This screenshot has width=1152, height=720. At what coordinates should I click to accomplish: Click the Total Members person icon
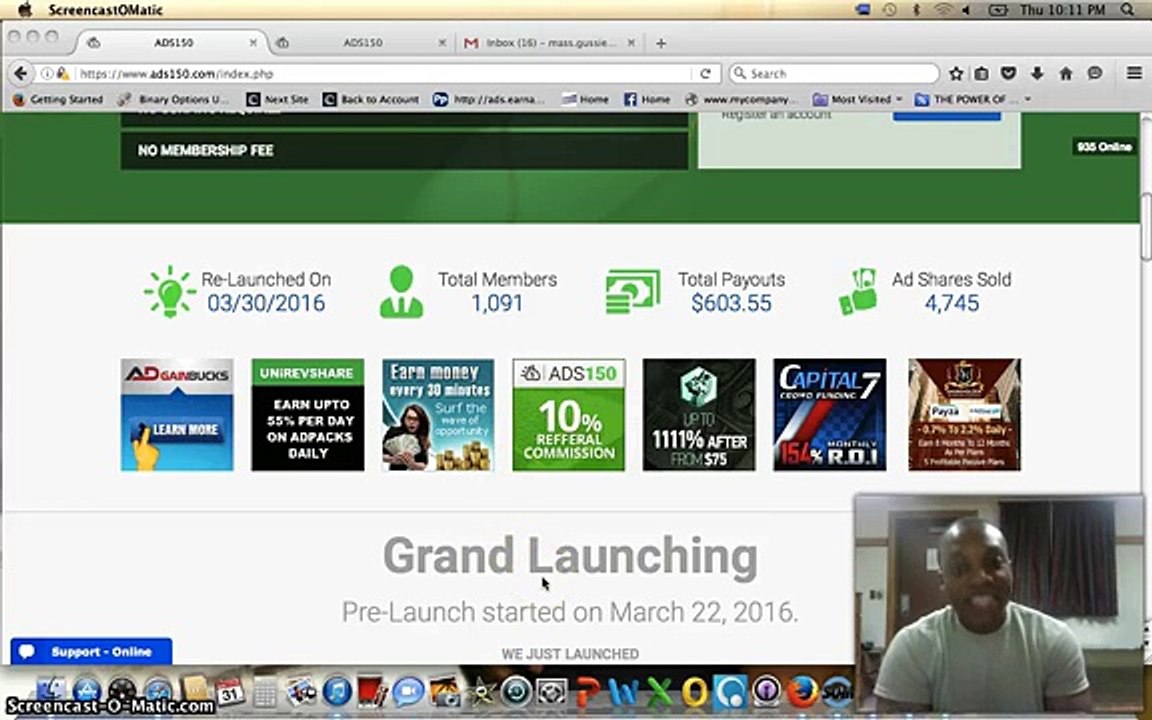(401, 292)
